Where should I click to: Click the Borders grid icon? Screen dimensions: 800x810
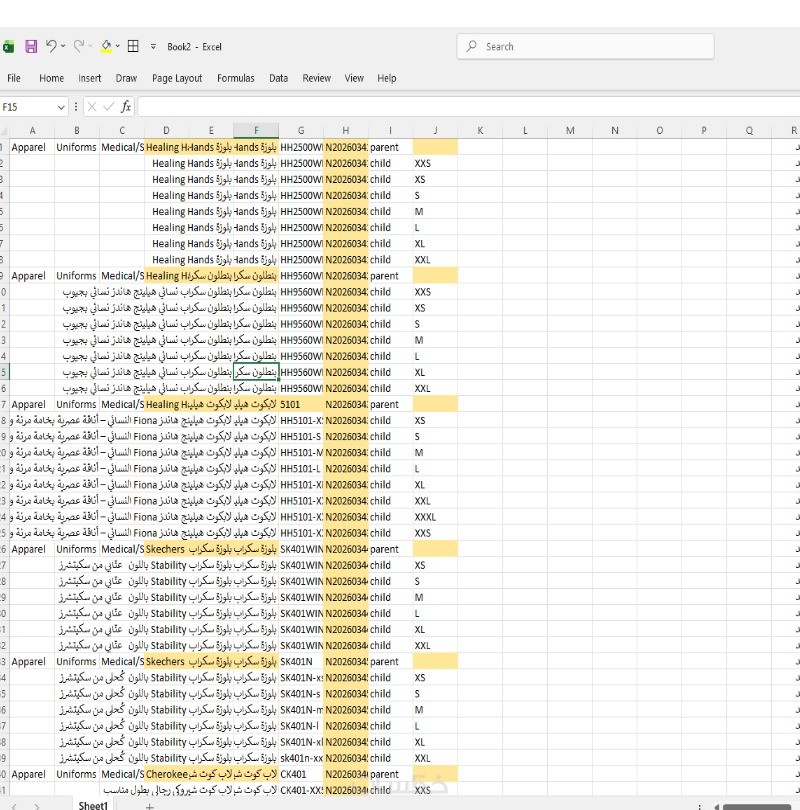pos(133,46)
